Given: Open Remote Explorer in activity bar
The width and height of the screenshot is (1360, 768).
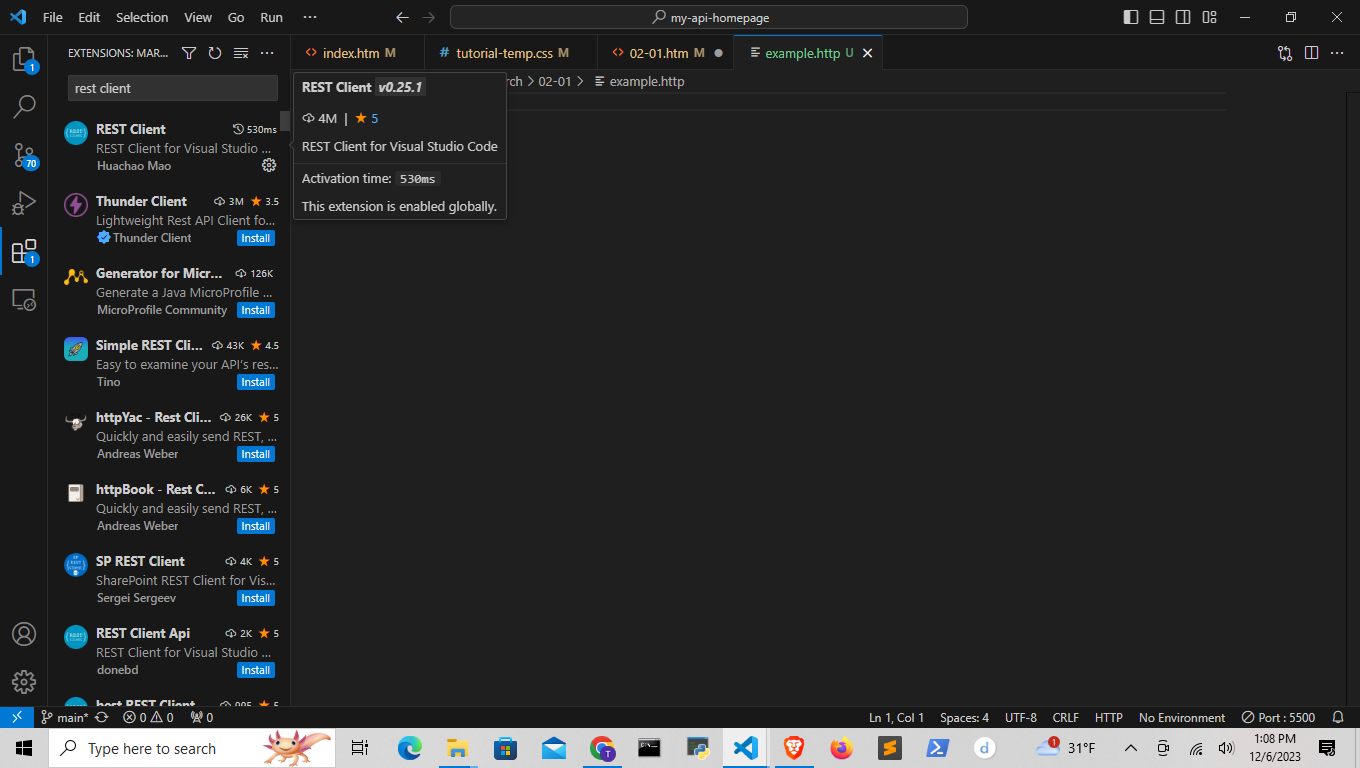Looking at the screenshot, I should 24,299.
